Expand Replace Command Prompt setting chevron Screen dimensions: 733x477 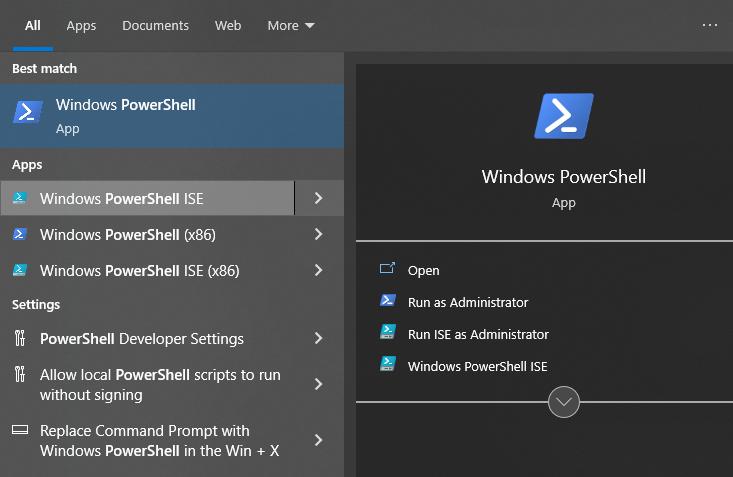pyautogui.click(x=319, y=440)
